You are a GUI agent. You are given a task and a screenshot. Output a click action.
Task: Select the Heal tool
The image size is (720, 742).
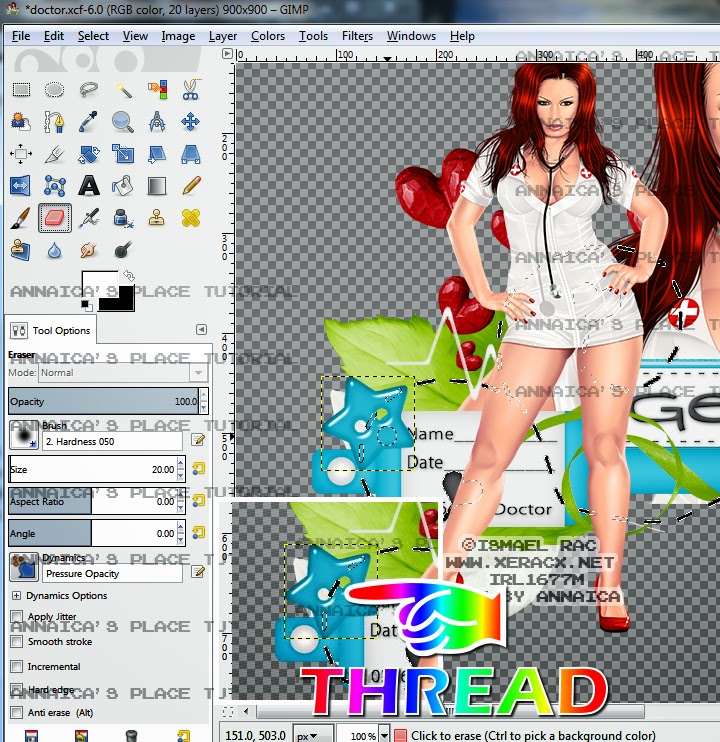tap(191, 218)
